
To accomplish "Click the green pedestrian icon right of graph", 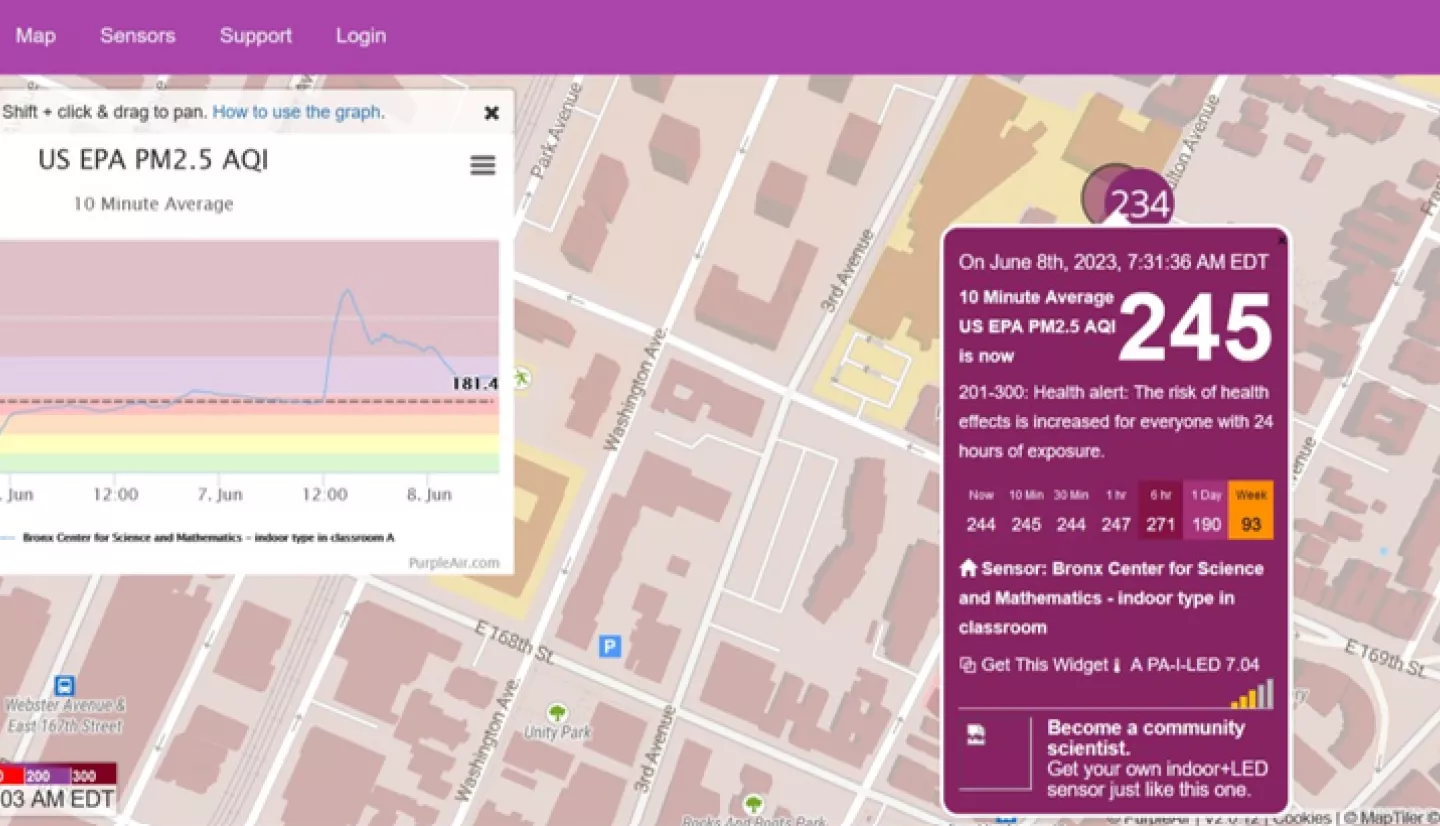I will click(x=520, y=378).
